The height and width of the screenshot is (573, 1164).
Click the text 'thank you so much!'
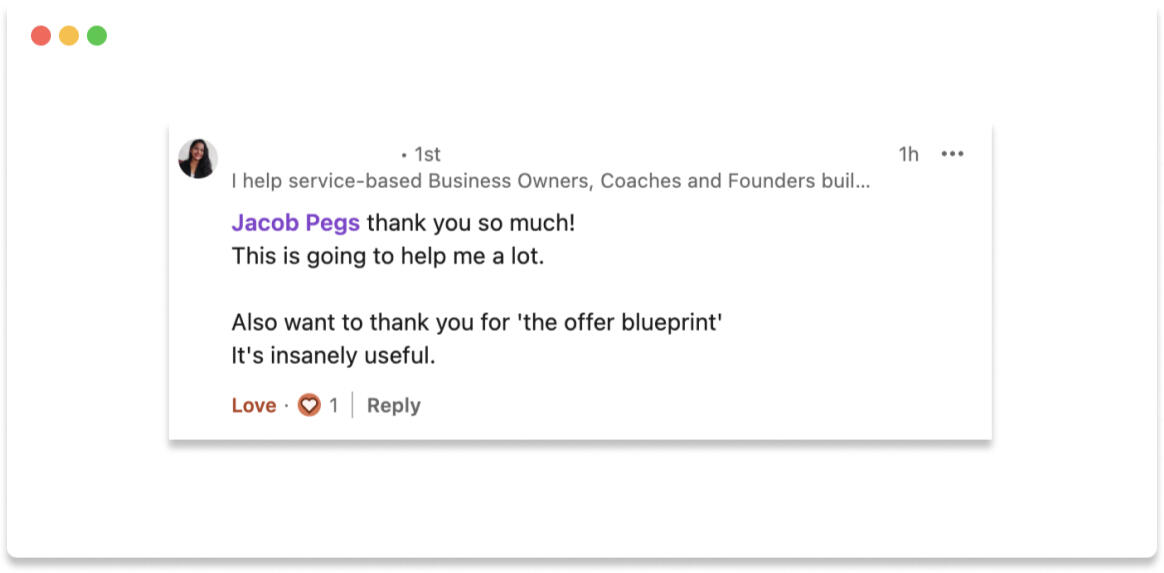coord(471,223)
